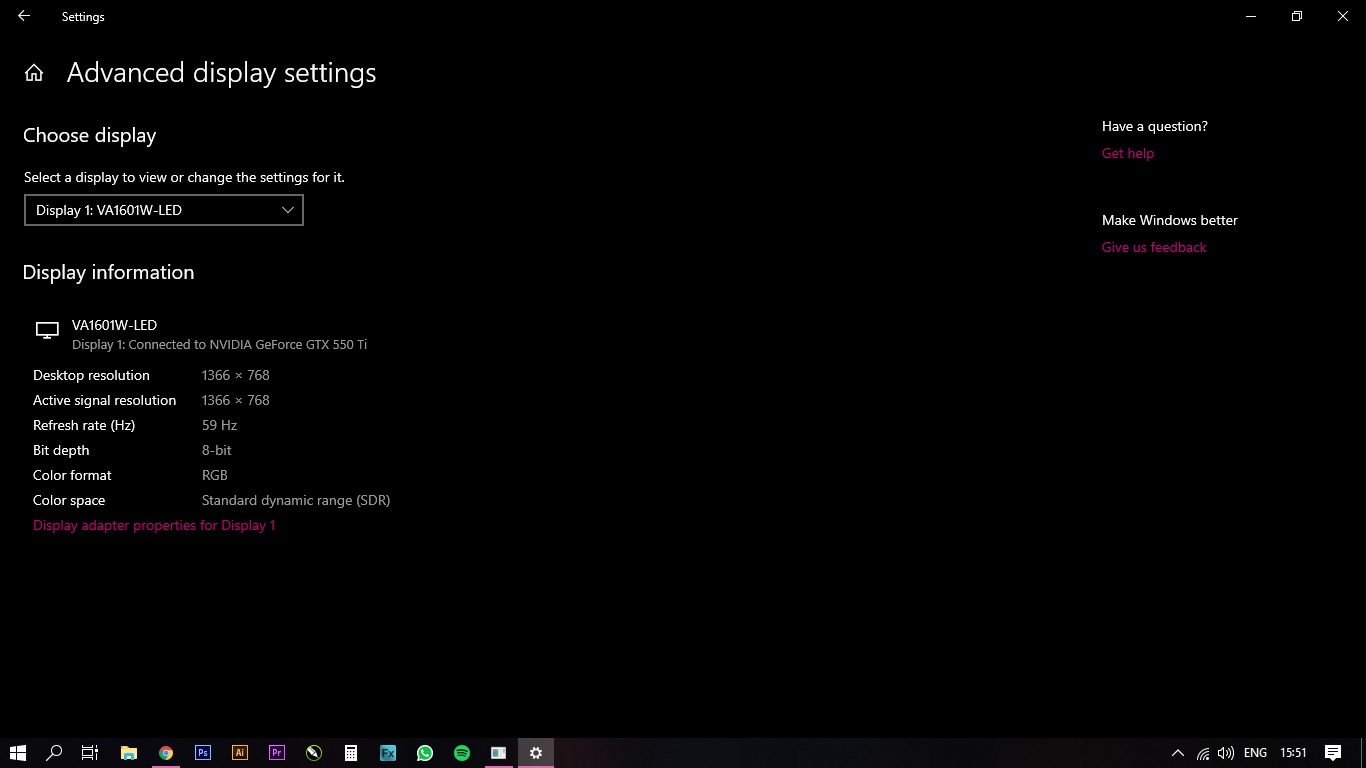Expand hidden icons in the system tray

[x=1177, y=752]
